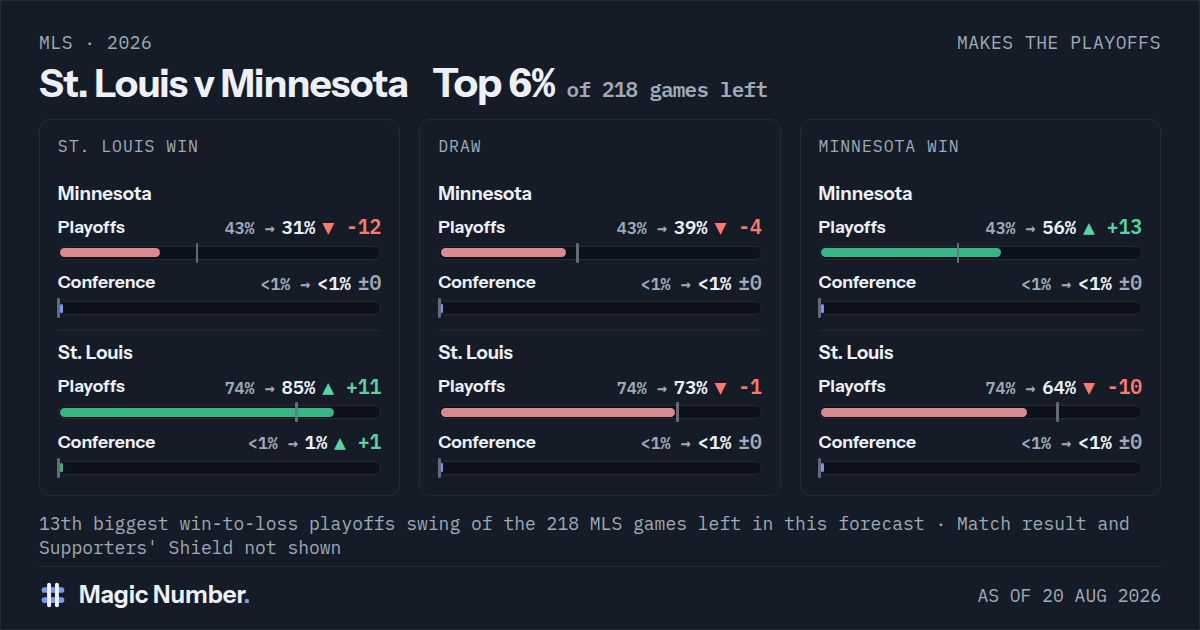The width and height of the screenshot is (1200, 630).
Task: Click the MAKES THE PLAYOFFS label
Action: point(1058,43)
